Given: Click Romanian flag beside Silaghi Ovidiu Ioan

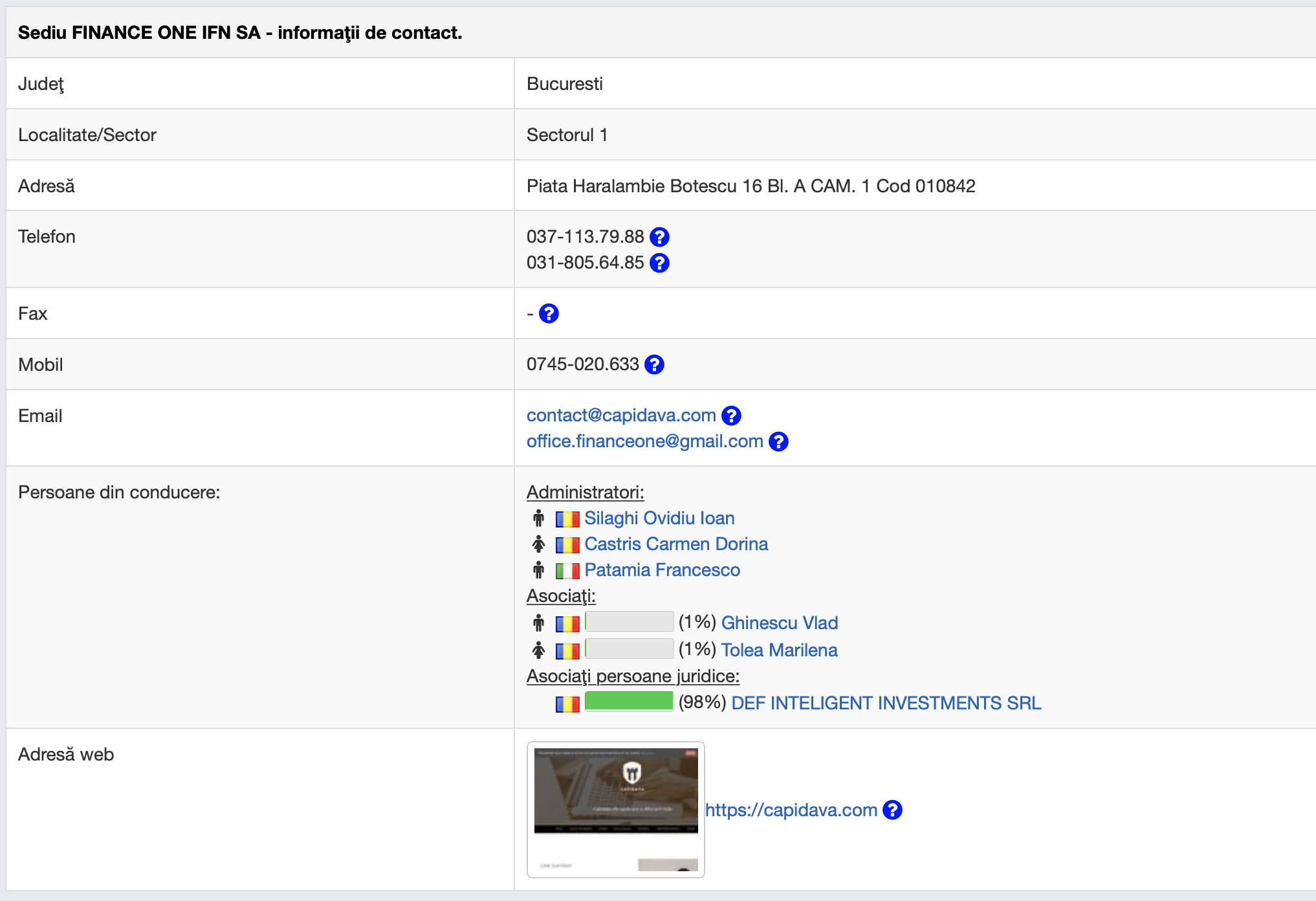Looking at the screenshot, I should click(567, 519).
